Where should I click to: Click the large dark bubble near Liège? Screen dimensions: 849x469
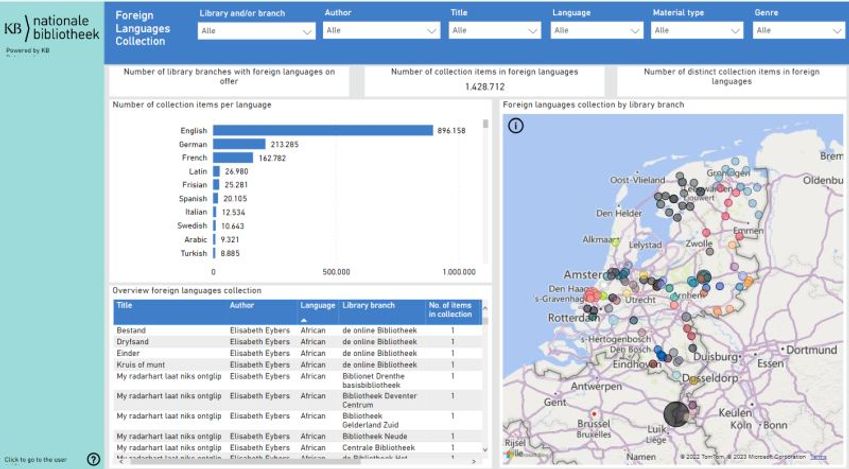pyautogui.click(x=677, y=413)
